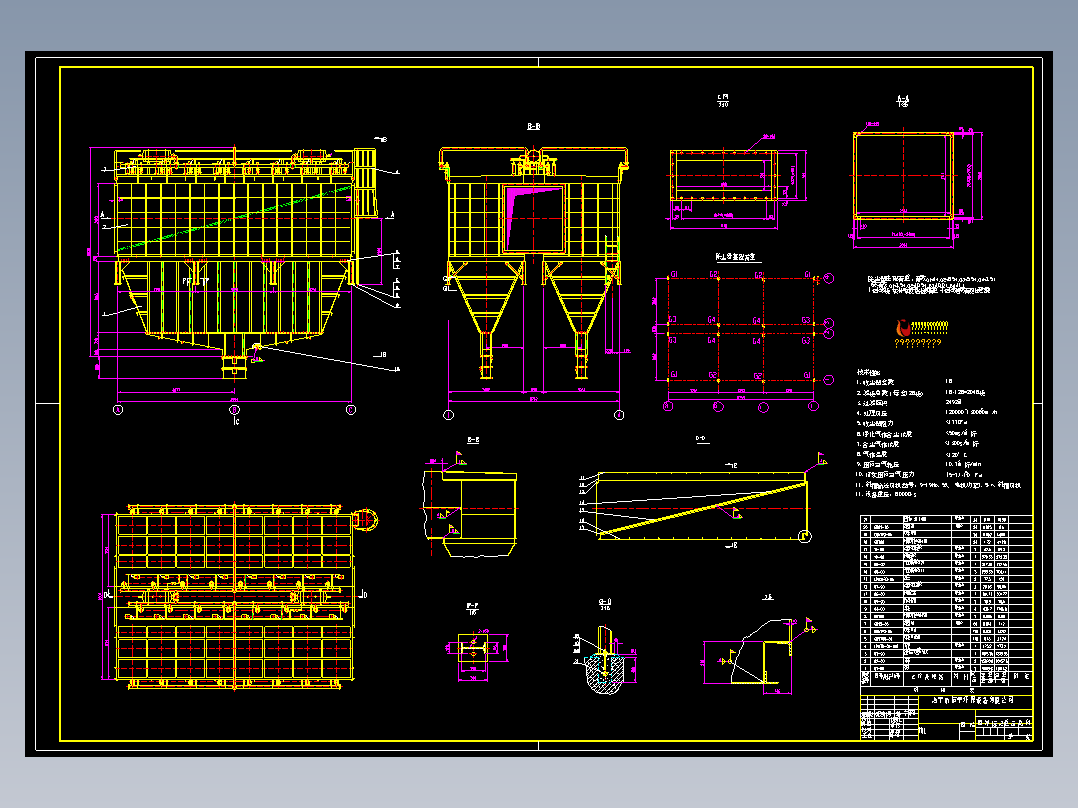Select the F-F base plate detail drawing

pos(473,648)
